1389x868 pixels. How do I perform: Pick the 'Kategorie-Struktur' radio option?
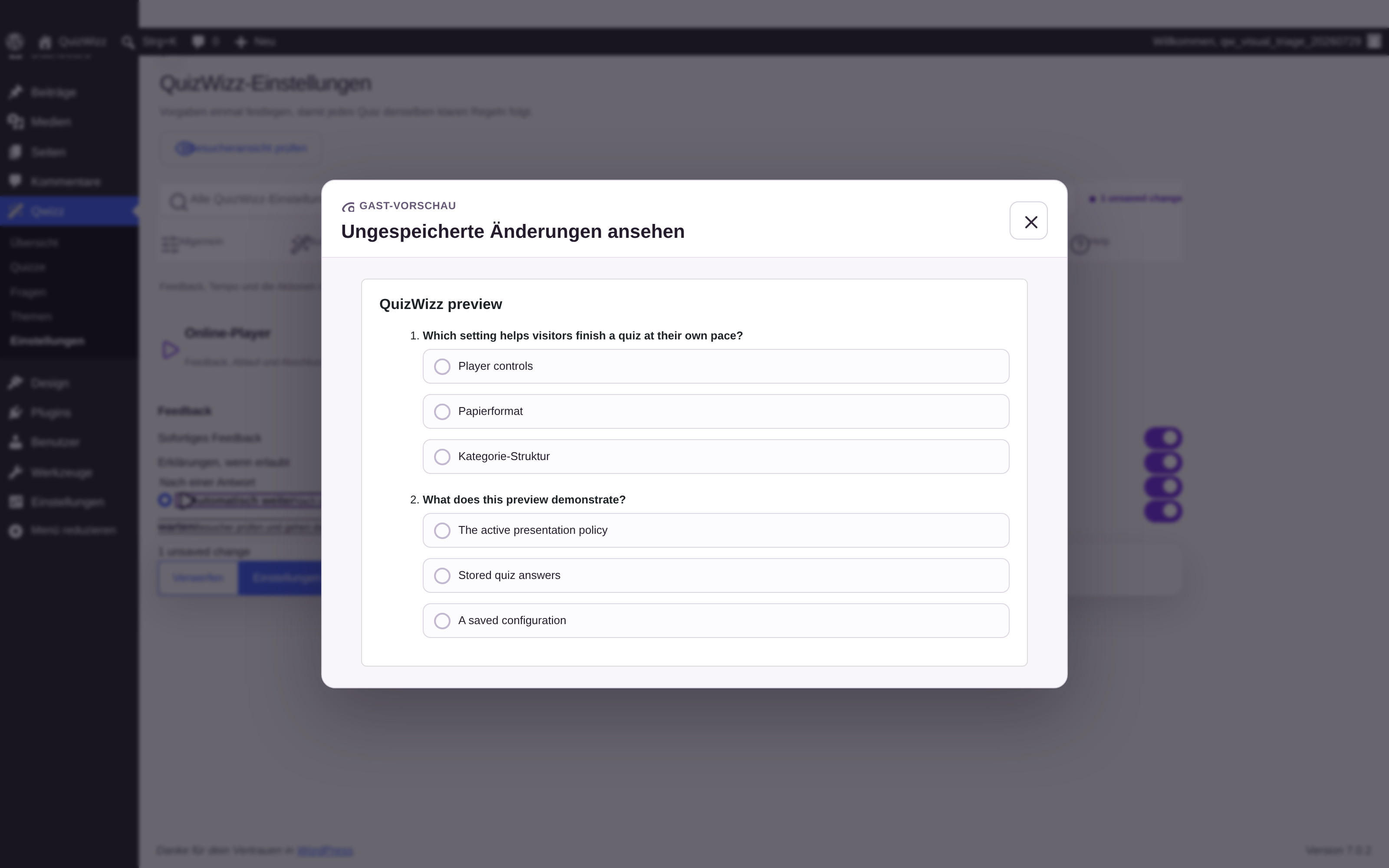pyautogui.click(x=716, y=457)
